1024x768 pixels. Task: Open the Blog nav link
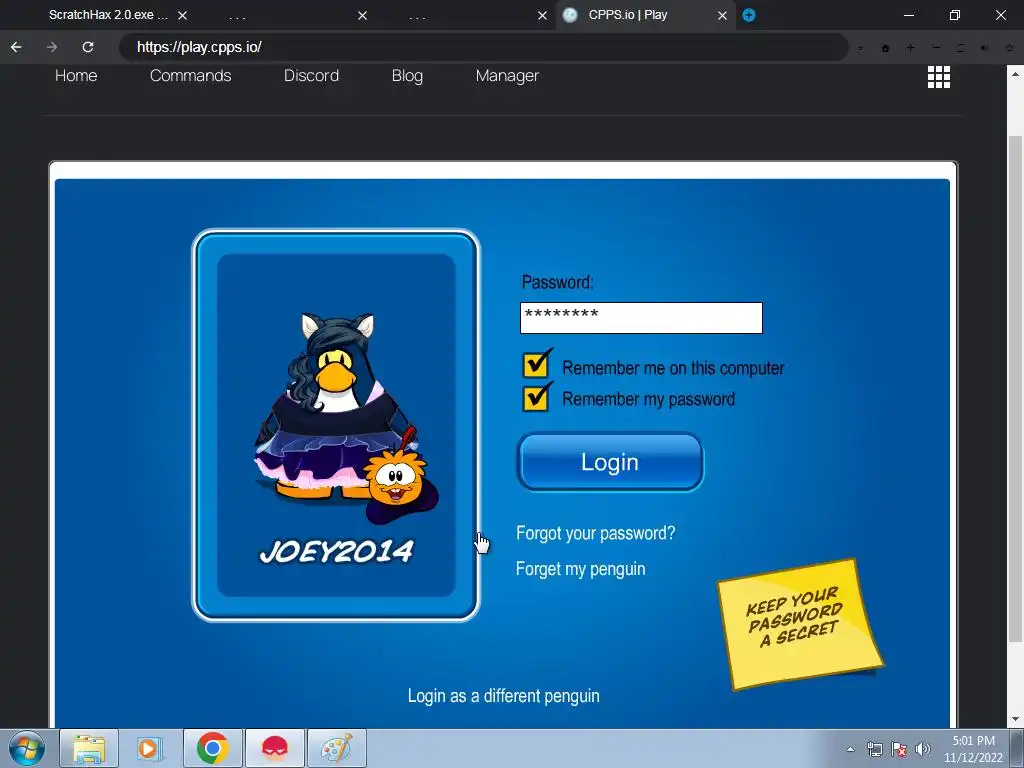pos(408,76)
